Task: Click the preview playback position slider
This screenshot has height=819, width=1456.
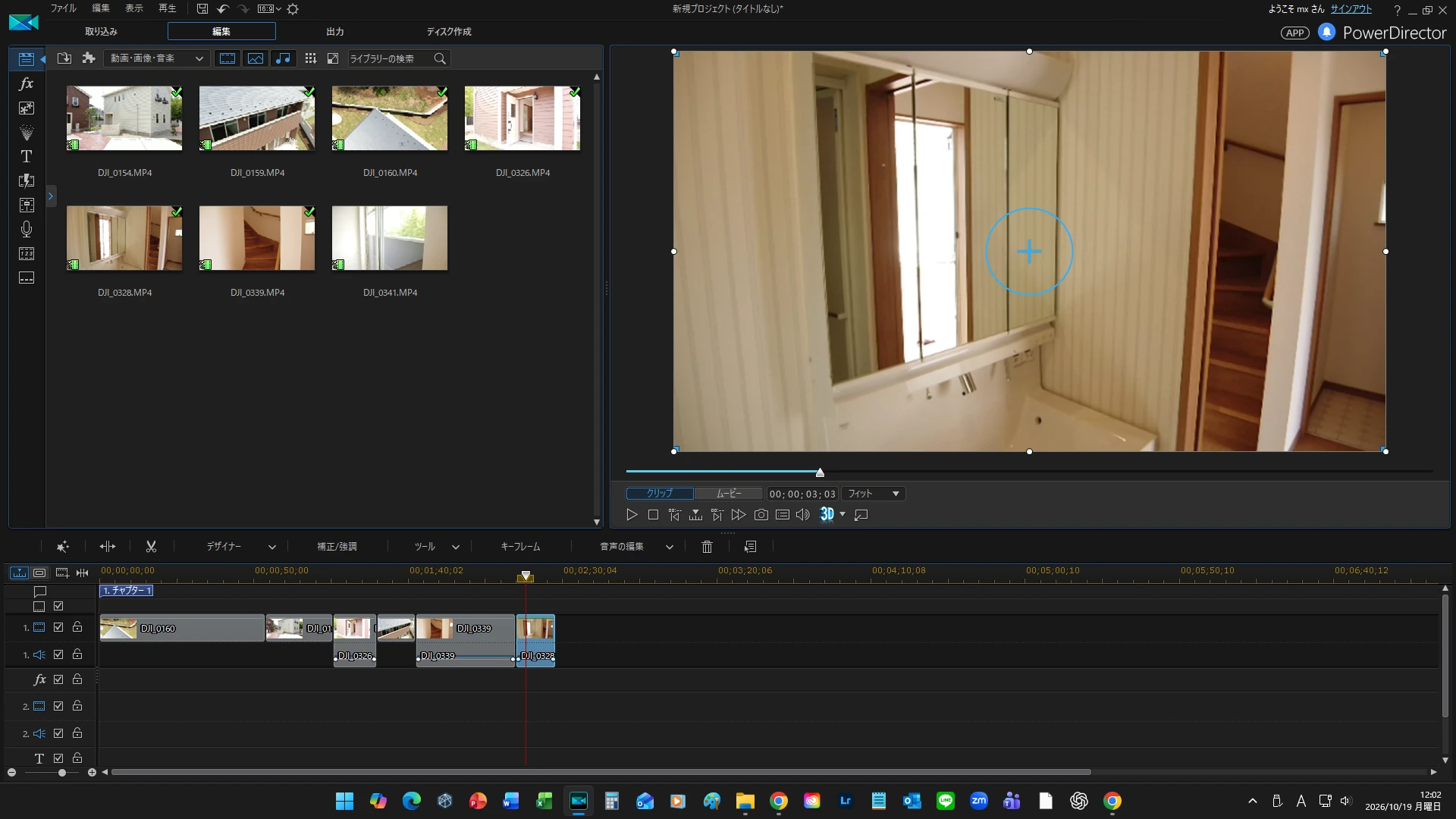Action: (x=820, y=472)
